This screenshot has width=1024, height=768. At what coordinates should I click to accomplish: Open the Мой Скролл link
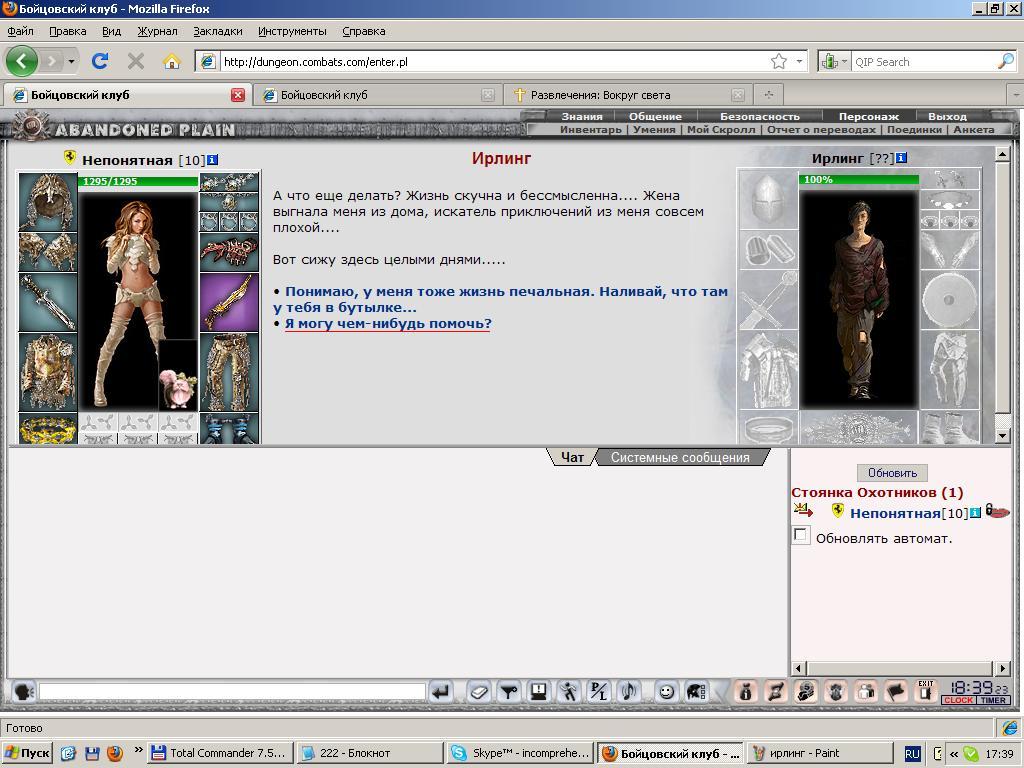click(x=720, y=129)
